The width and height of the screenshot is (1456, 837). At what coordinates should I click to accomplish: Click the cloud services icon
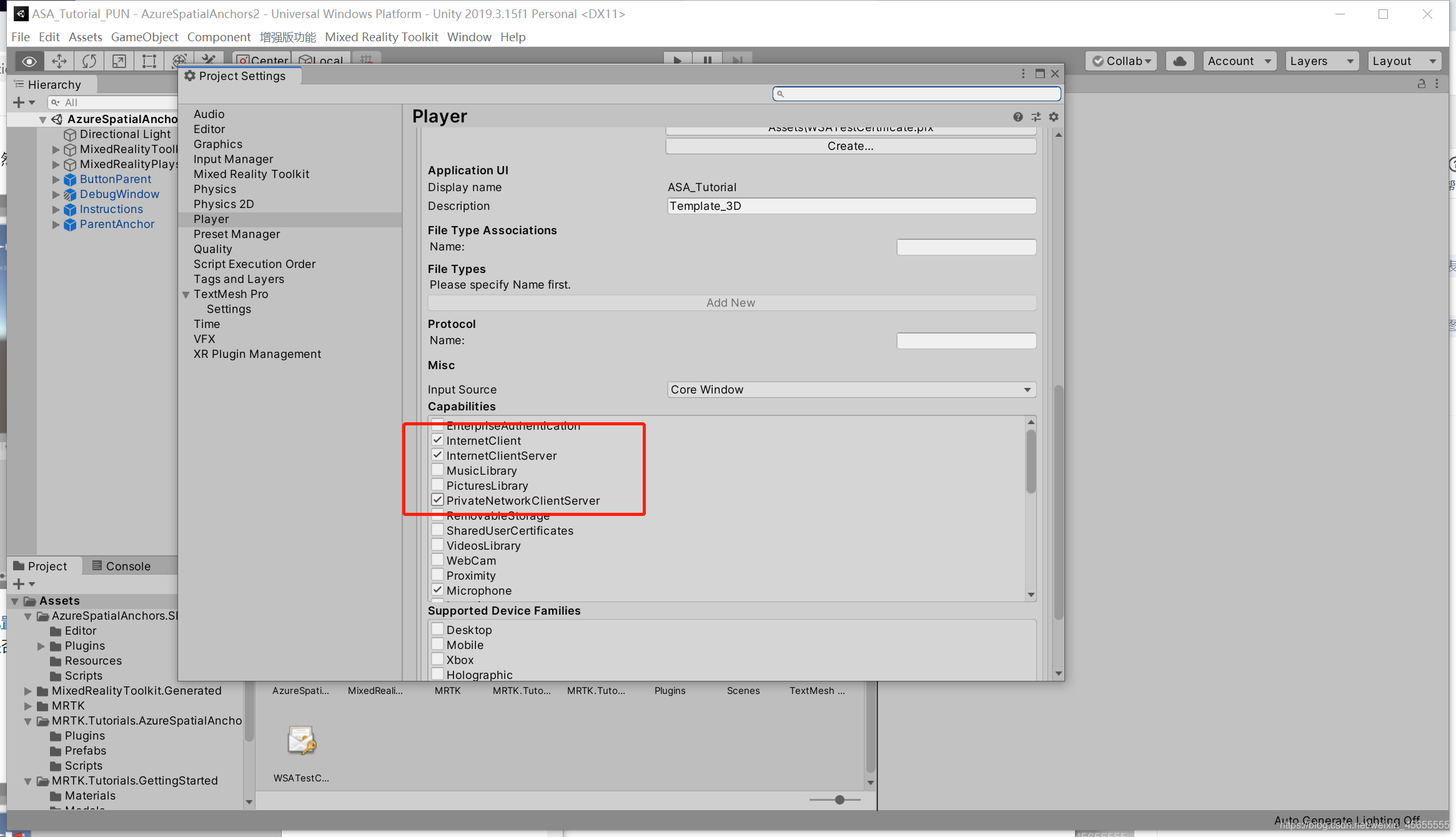(x=1180, y=61)
